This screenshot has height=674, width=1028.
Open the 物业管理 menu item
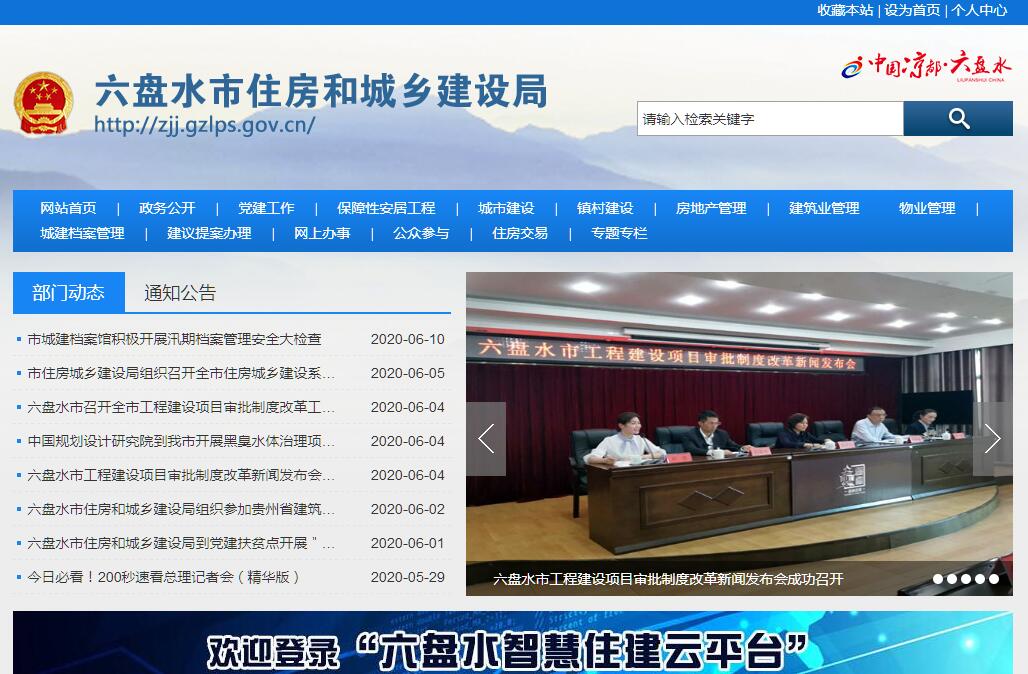click(x=927, y=208)
